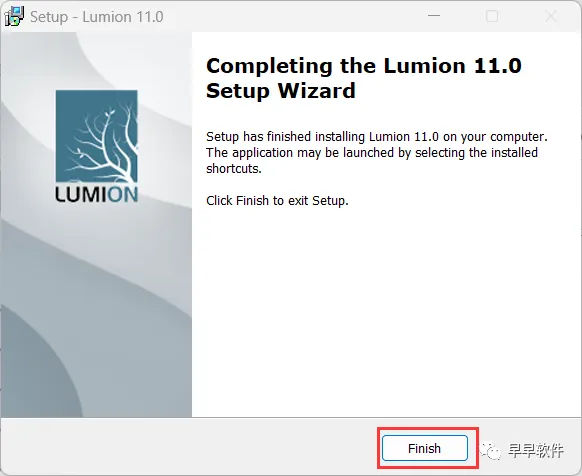Click the "Completing the Lumion 11.0" heading
This screenshot has width=582, height=476.
pos(364,66)
